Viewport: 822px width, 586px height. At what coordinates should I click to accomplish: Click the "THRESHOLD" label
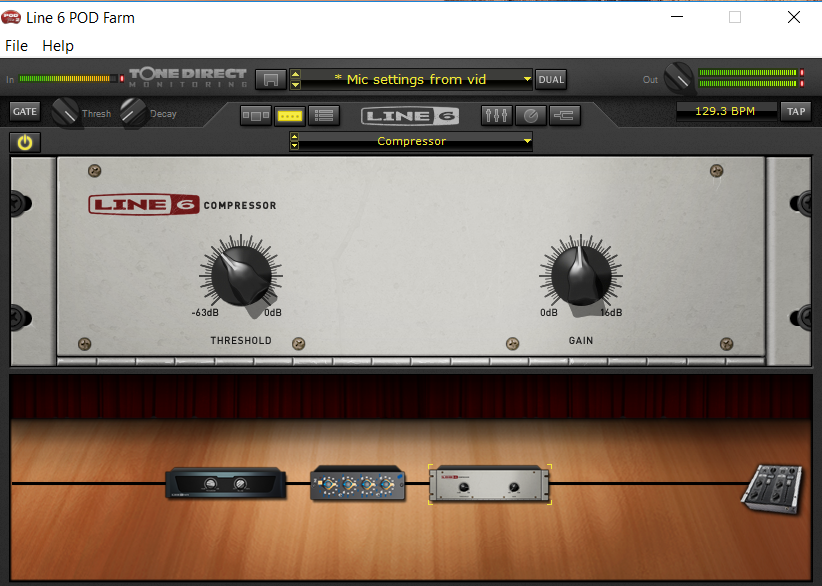[241, 341]
